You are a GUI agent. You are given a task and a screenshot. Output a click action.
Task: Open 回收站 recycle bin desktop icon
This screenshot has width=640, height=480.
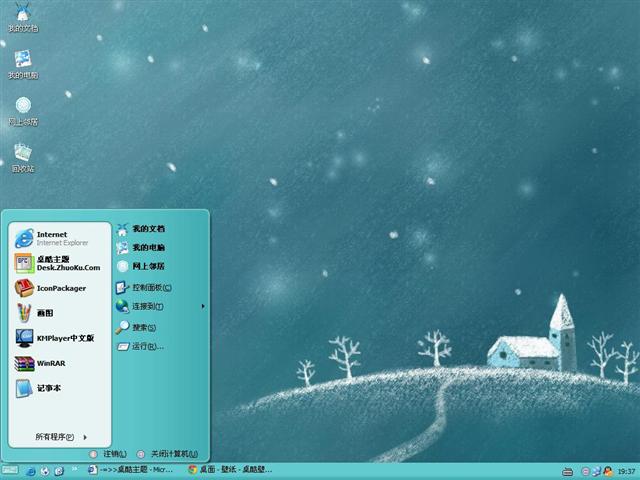pyautogui.click(x=23, y=158)
